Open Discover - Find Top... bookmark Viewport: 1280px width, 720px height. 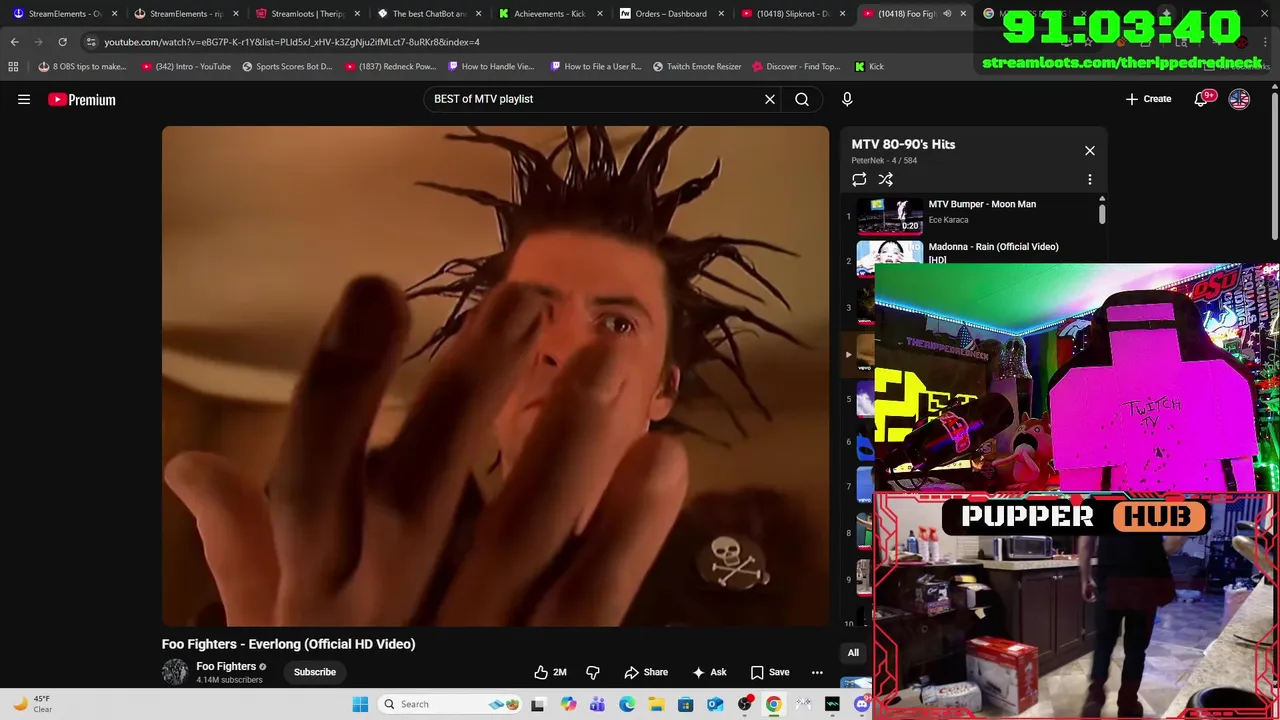(796, 66)
